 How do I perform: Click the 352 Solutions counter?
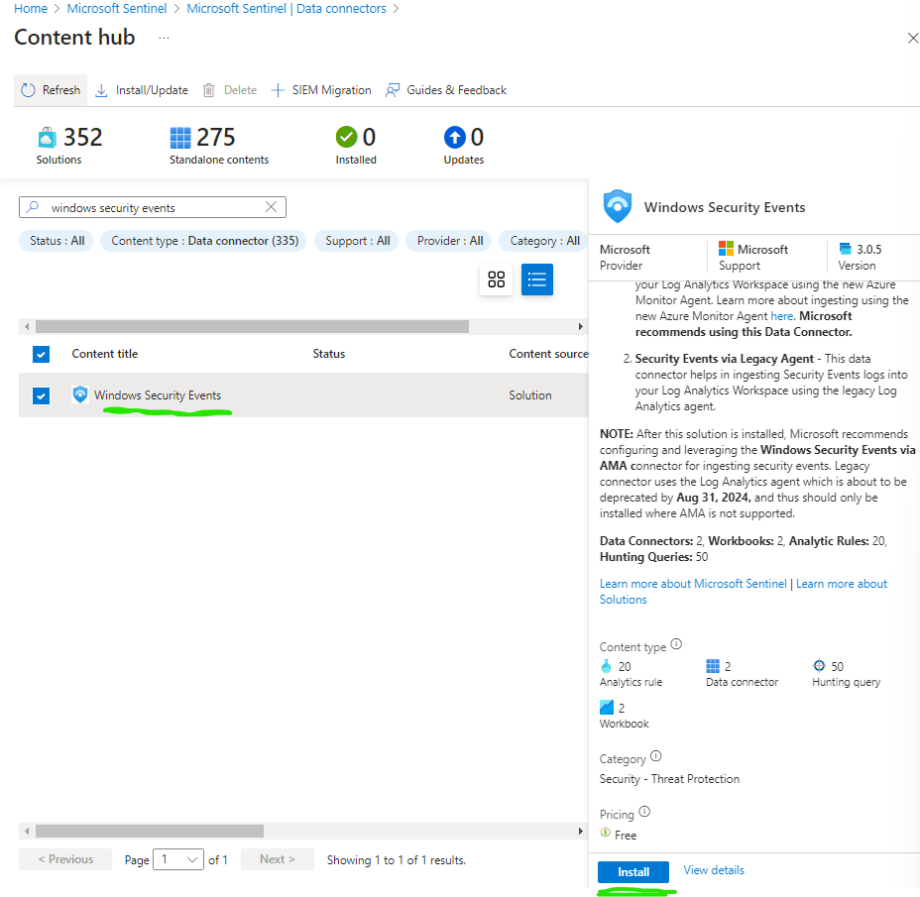click(69, 145)
